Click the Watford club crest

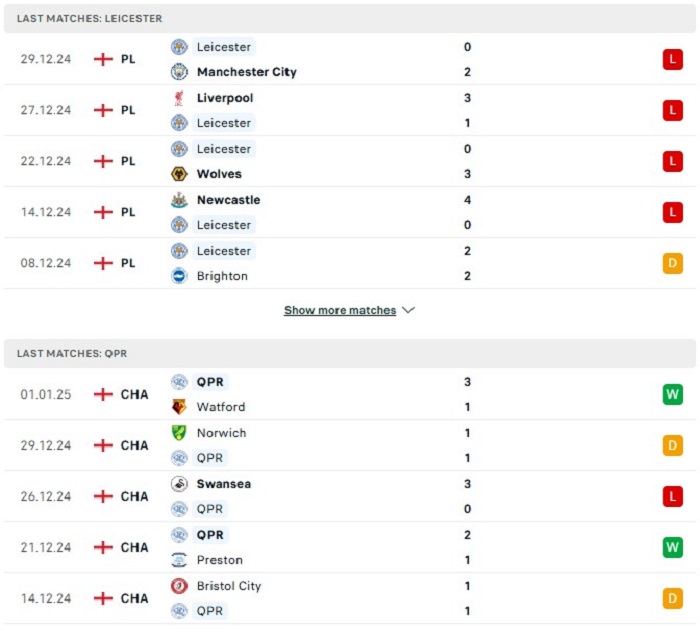point(179,407)
